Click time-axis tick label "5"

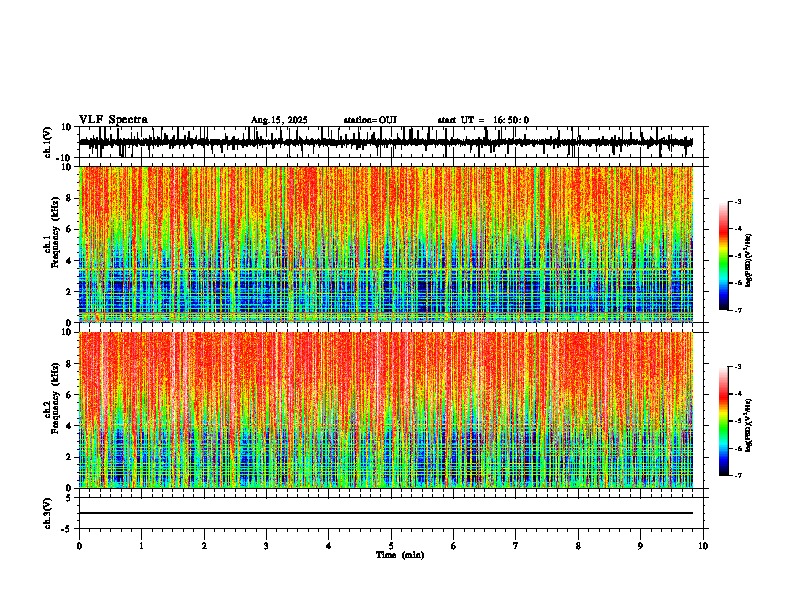391,546
